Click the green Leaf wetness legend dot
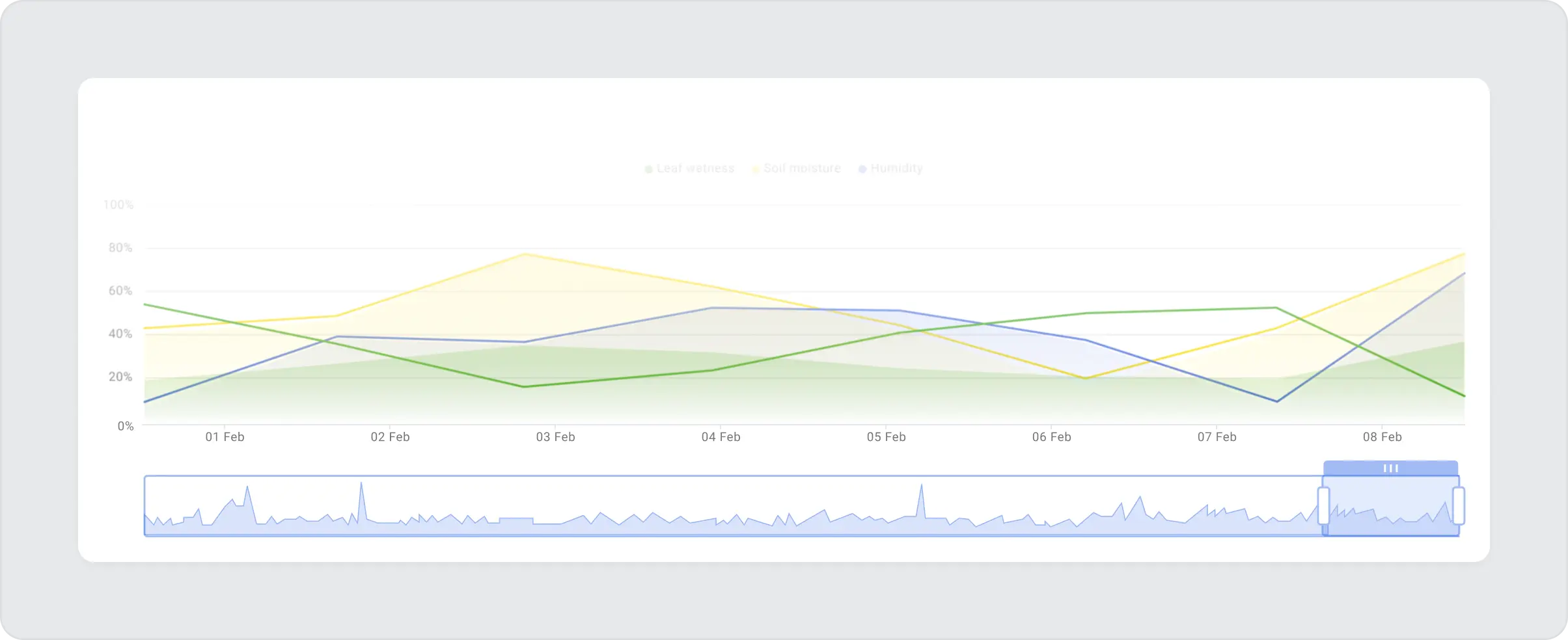Image resolution: width=1568 pixels, height=640 pixels. 648,168
